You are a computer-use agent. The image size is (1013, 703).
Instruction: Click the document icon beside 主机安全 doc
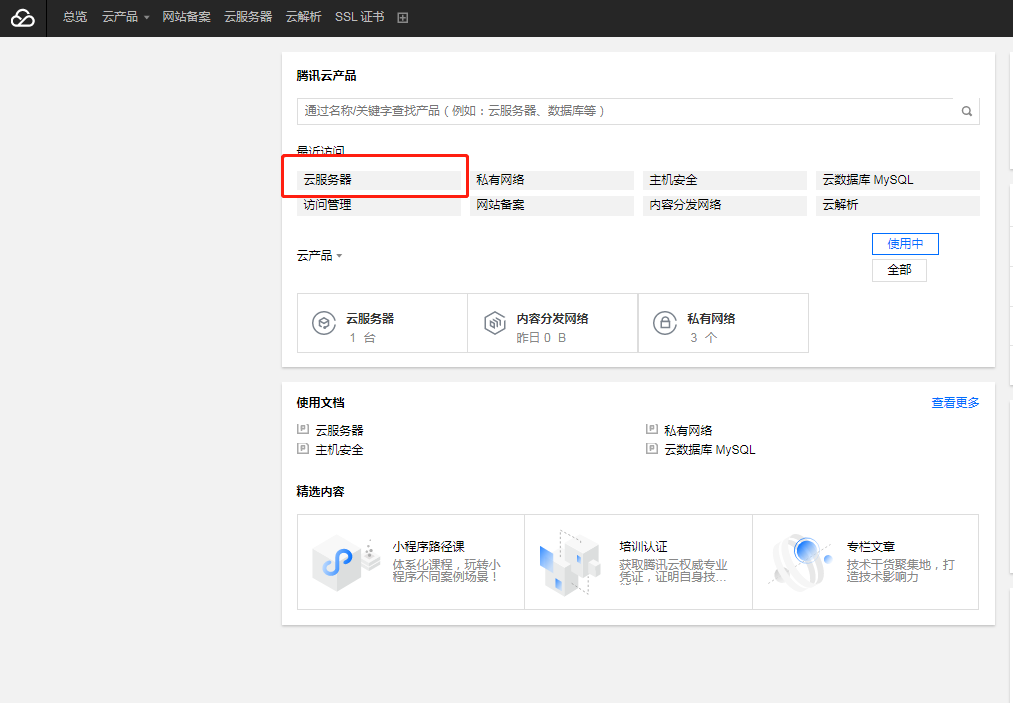point(302,448)
